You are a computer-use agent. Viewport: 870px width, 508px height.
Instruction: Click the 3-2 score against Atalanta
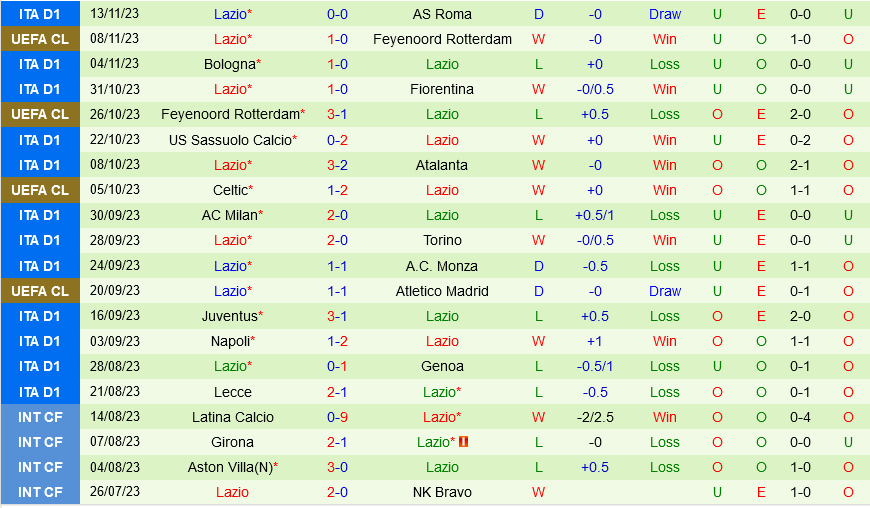click(337, 165)
